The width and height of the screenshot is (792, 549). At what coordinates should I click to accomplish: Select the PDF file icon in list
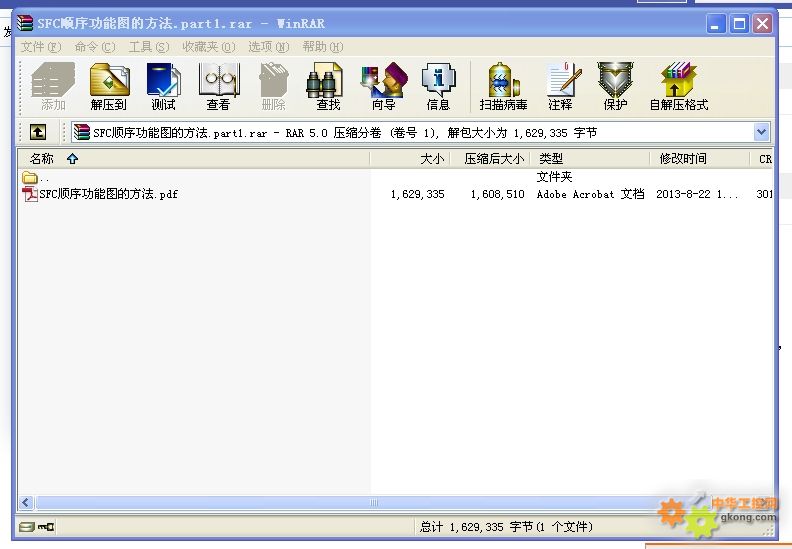(x=30, y=194)
